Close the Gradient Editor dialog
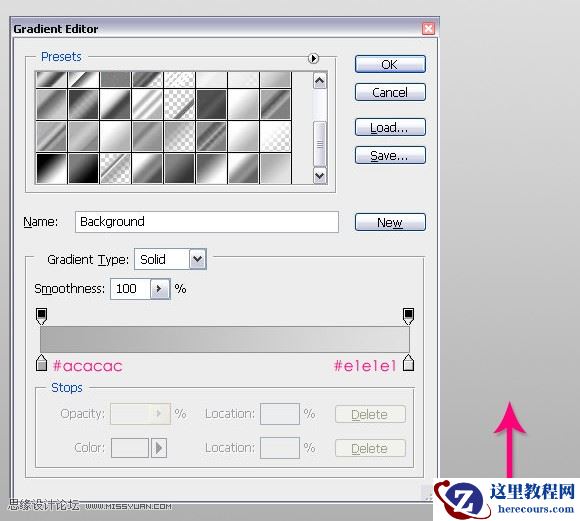 (428, 28)
